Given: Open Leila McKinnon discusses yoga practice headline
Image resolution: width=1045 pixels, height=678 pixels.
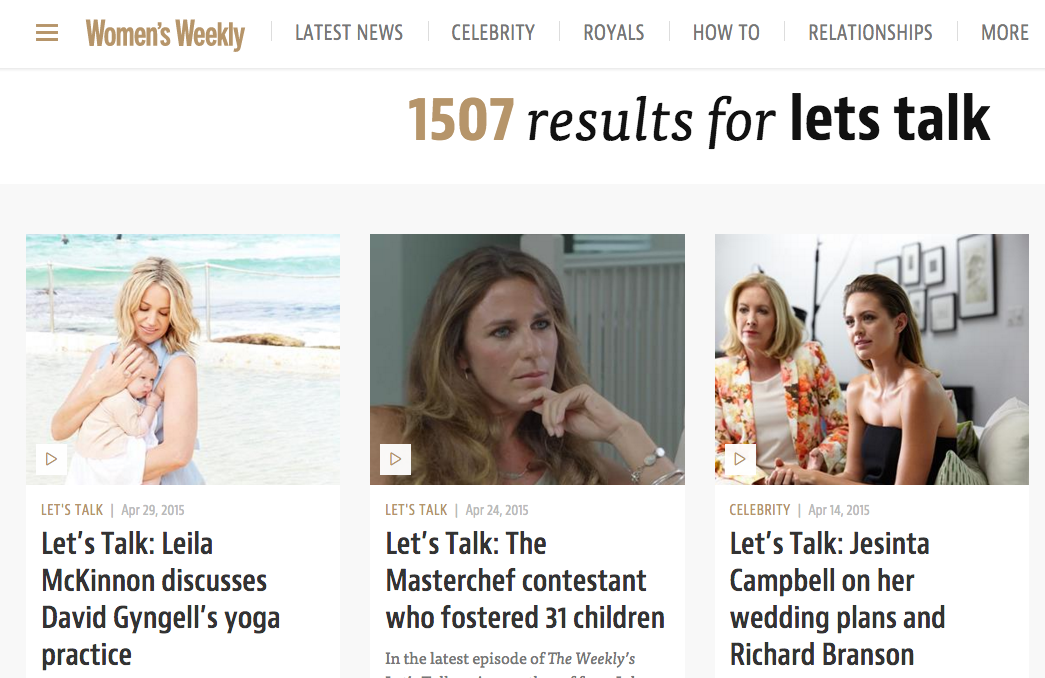Looking at the screenshot, I should click(x=161, y=599).
